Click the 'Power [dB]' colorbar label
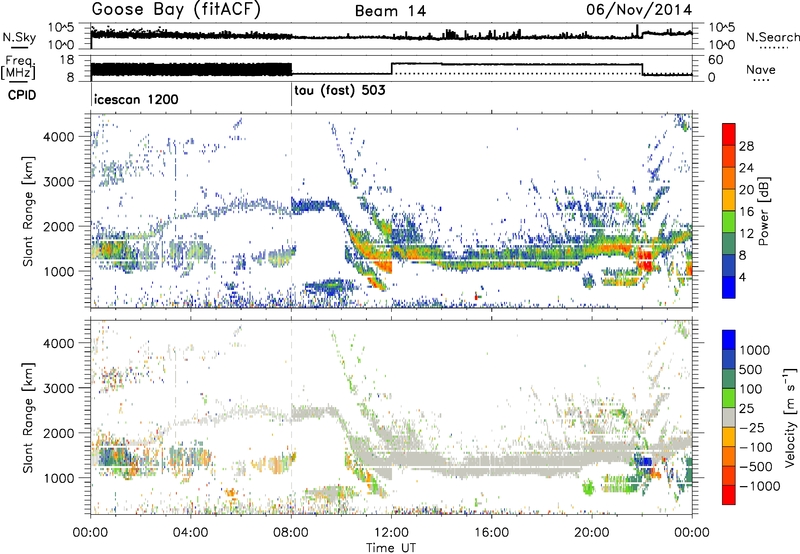 (763, 211)
